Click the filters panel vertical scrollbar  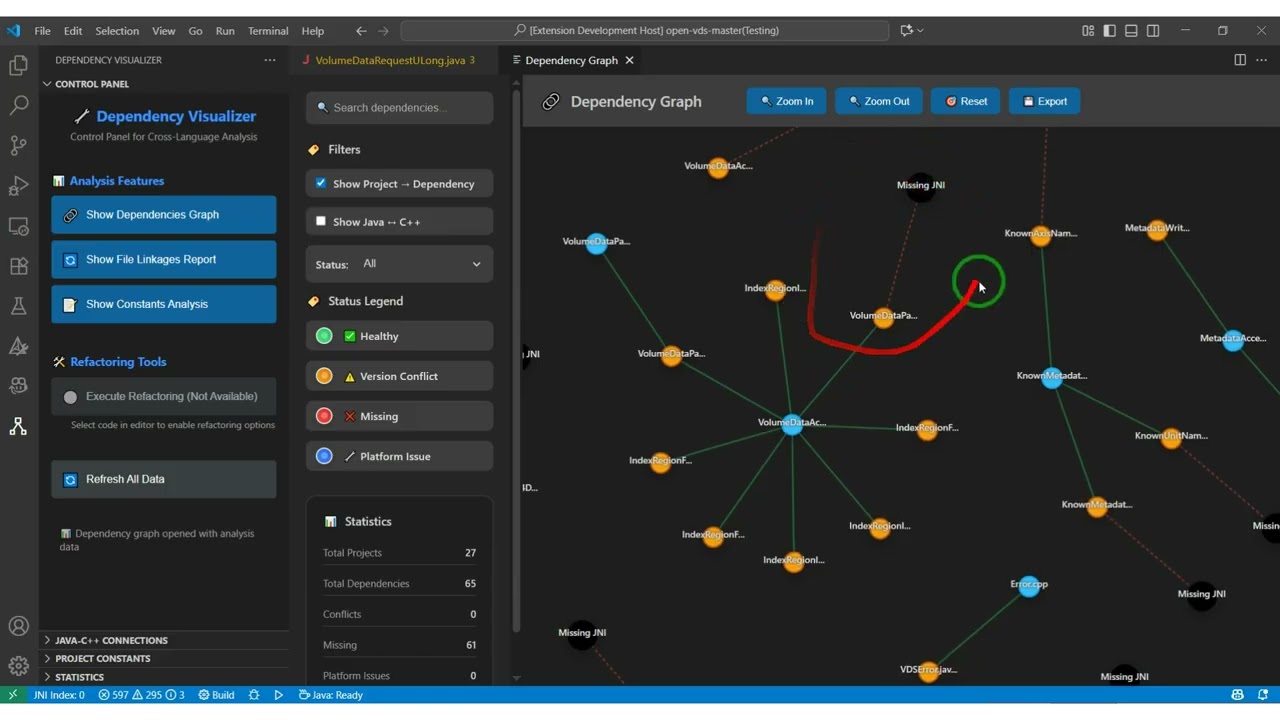[516, 360]
